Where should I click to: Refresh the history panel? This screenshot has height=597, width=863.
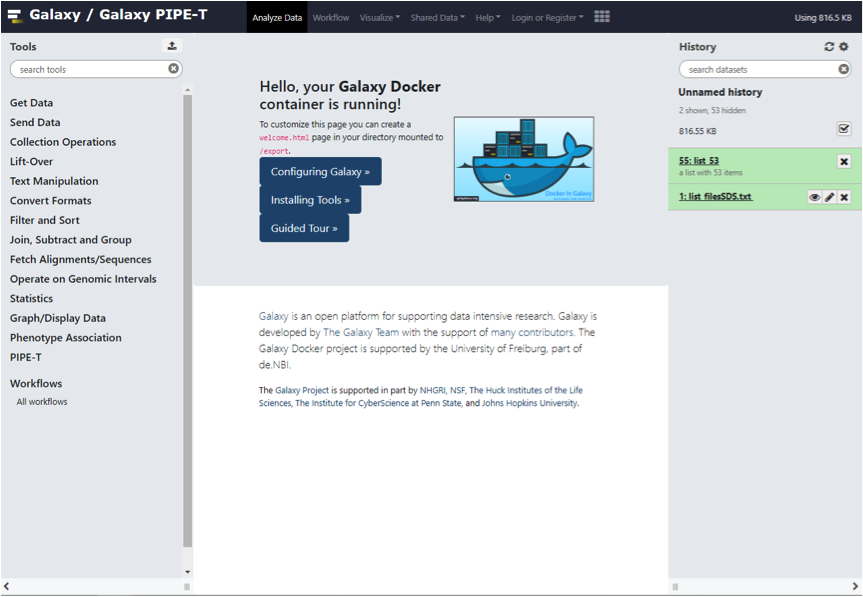click(x=829, y=47)
